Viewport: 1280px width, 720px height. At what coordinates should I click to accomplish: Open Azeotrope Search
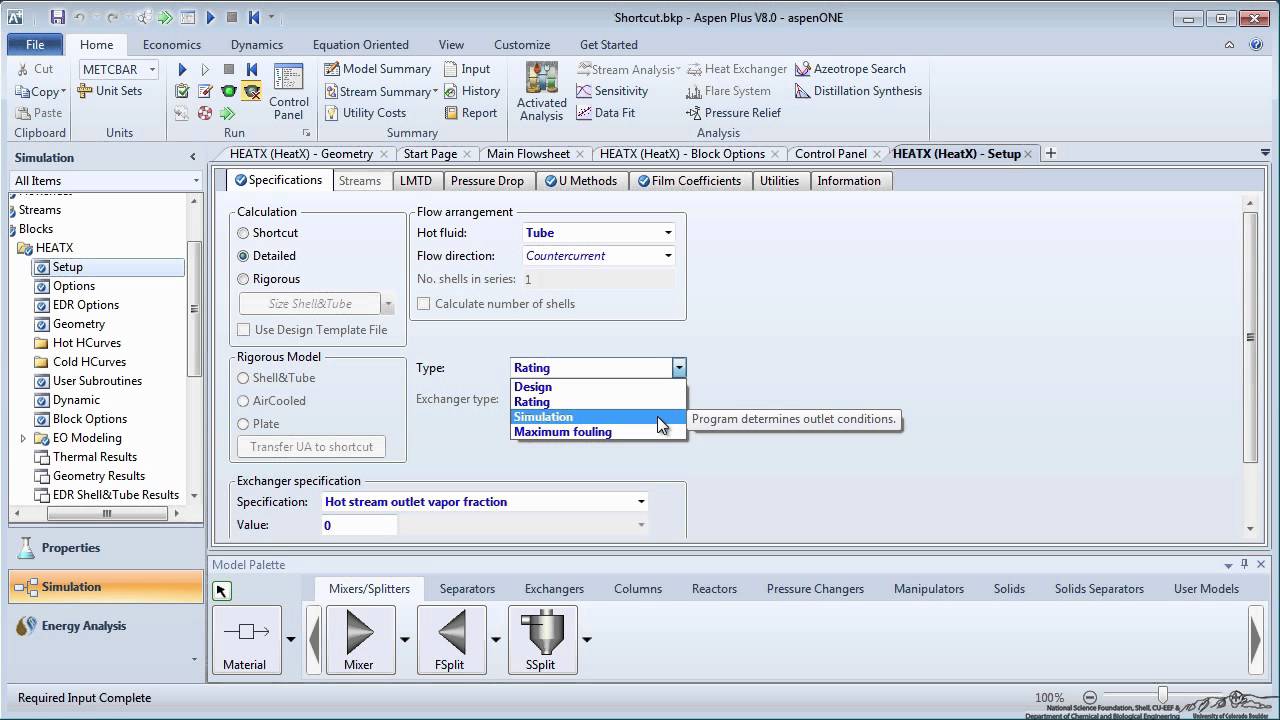tap(851, 69)
